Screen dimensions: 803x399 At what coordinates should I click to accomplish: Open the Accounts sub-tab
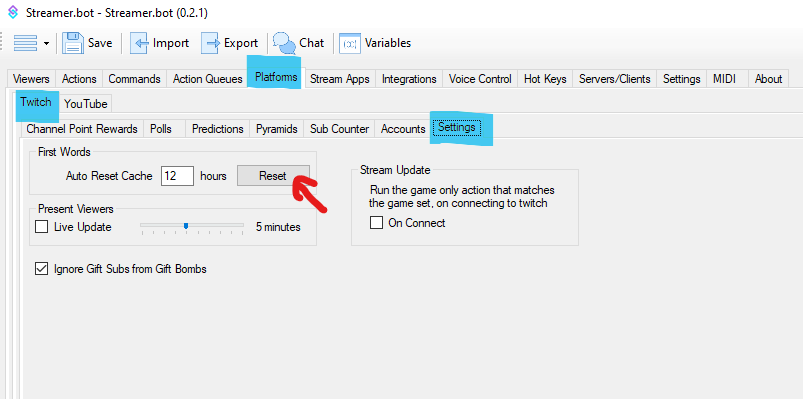[403, 129]
